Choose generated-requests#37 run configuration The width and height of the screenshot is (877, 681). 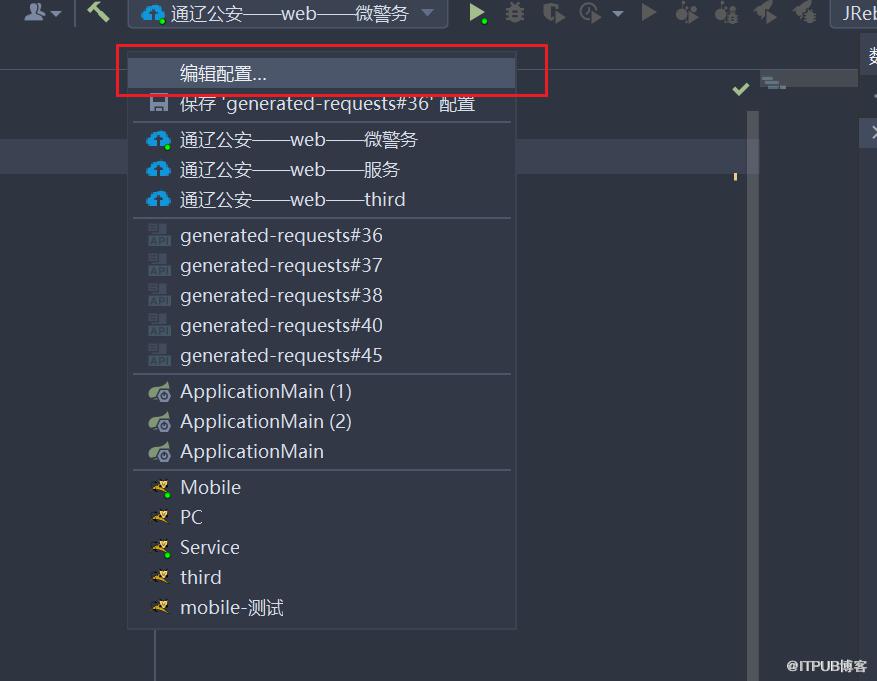tap(322, 266)
